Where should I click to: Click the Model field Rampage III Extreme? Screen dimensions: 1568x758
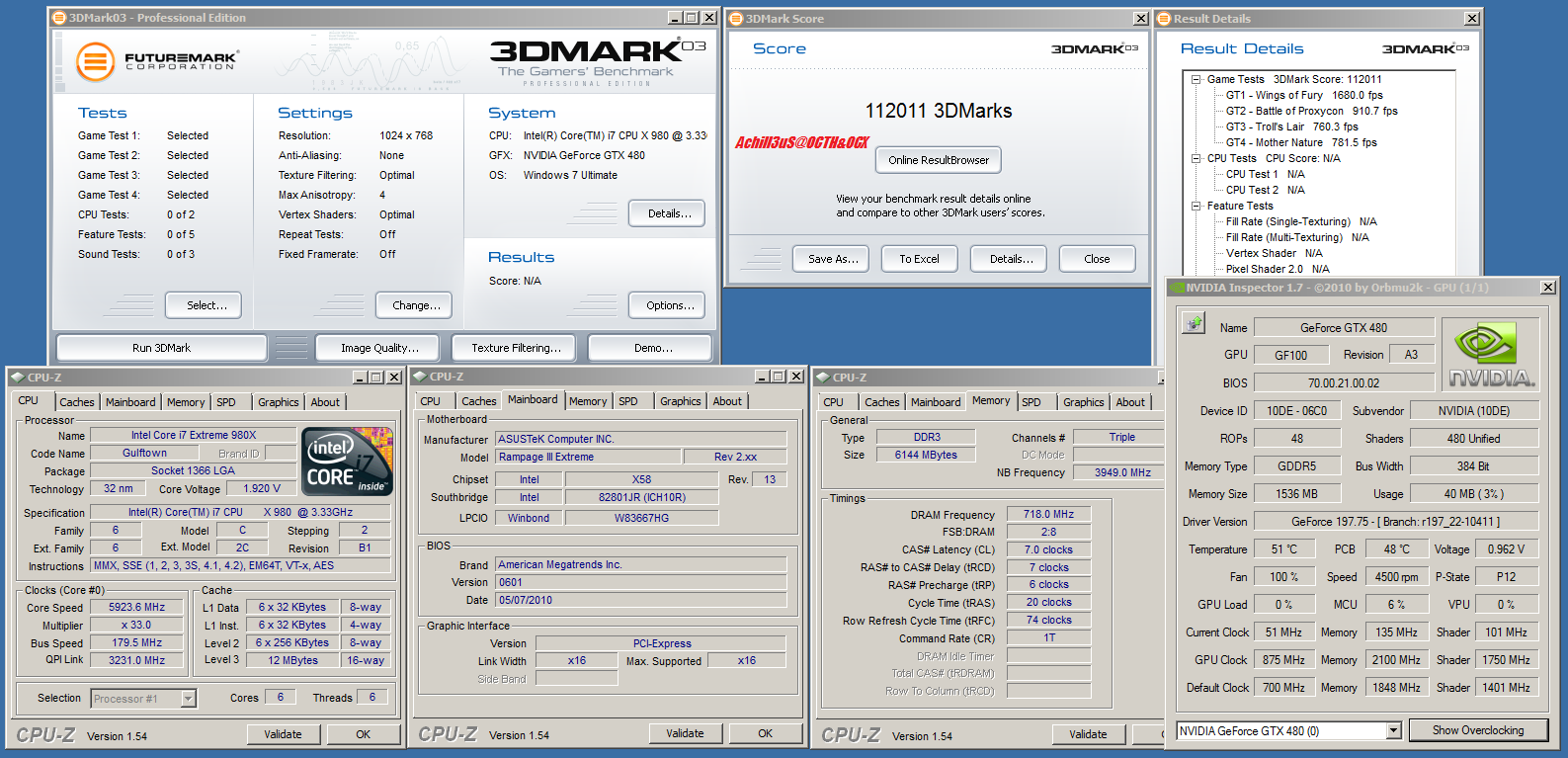[589, 457]
